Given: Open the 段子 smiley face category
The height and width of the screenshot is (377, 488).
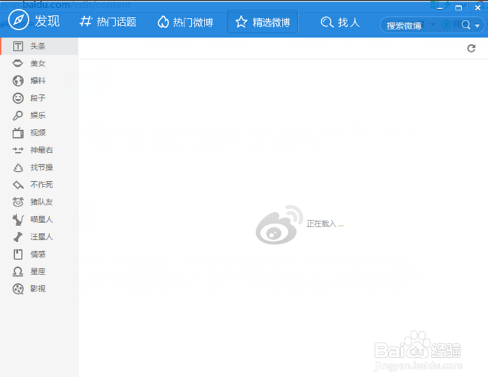Looking at the screenshot, I should pyautogui.click(x=18, y=98).
